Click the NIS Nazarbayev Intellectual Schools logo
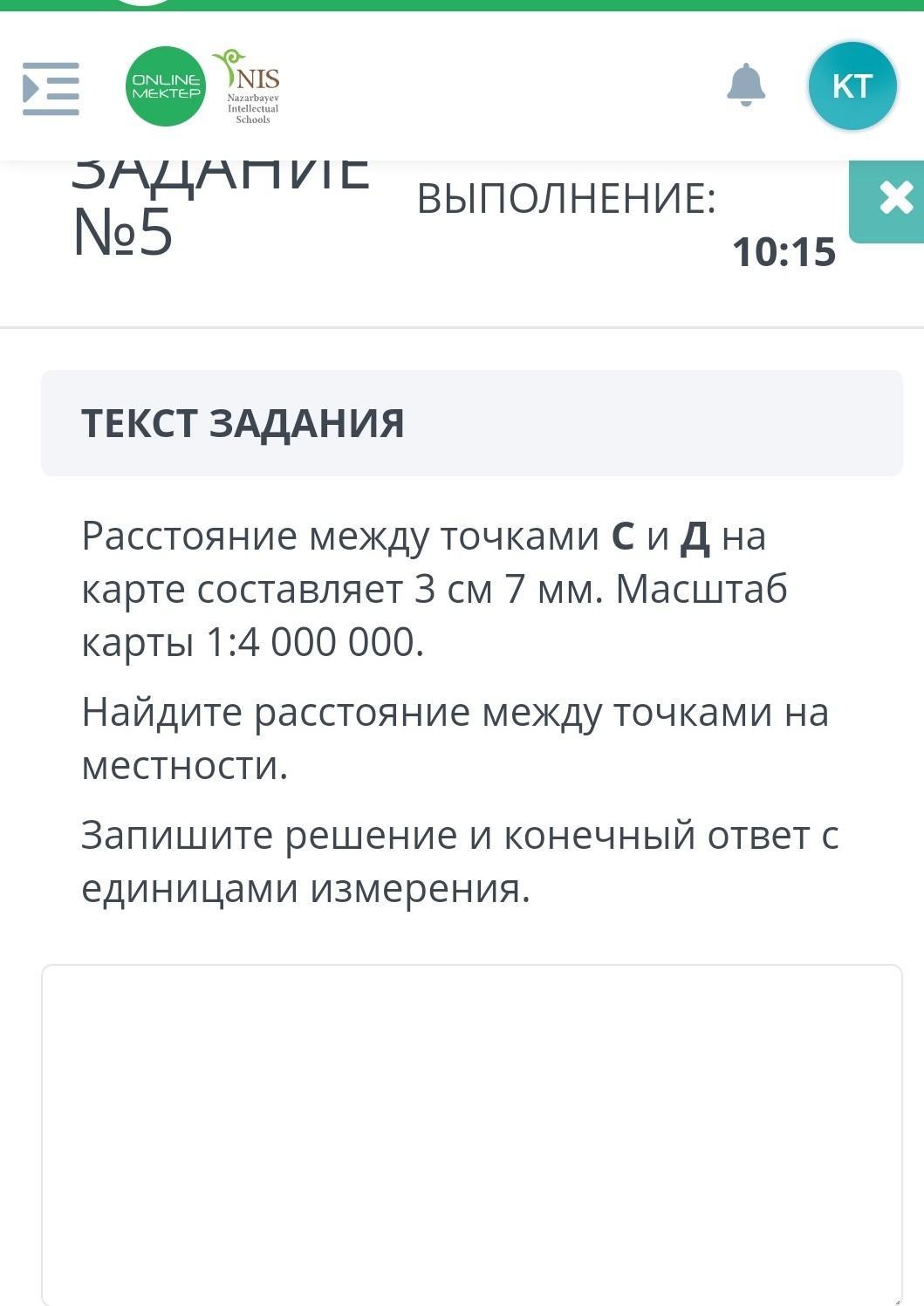Screen dimensions: 924x1306 point(250,86)
